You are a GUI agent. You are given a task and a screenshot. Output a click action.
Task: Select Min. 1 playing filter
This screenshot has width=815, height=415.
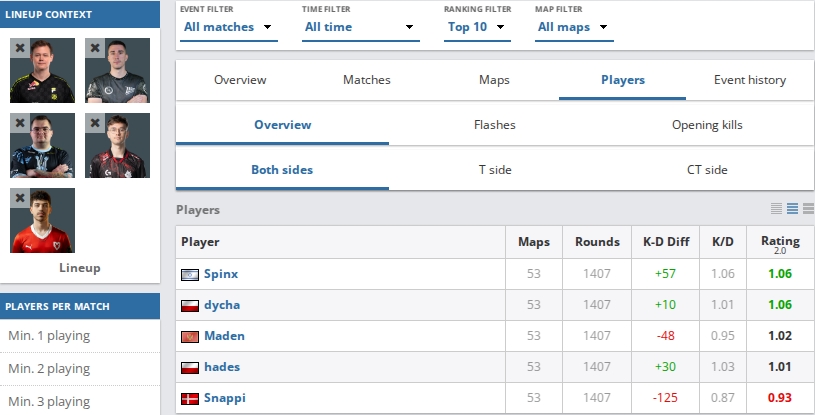pyautogui.click(x=80, y=335)
